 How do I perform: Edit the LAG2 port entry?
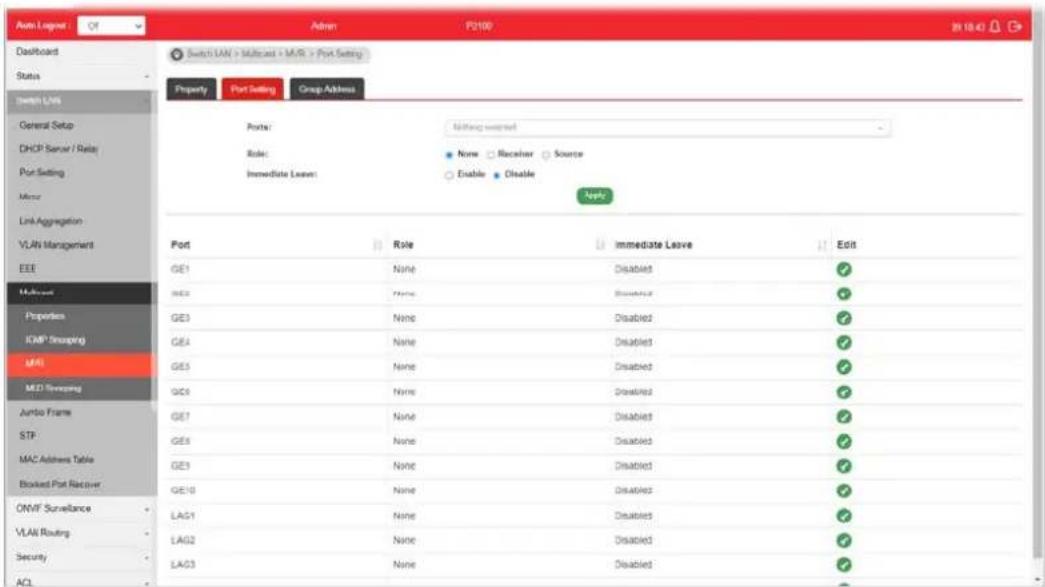(844, 540)
